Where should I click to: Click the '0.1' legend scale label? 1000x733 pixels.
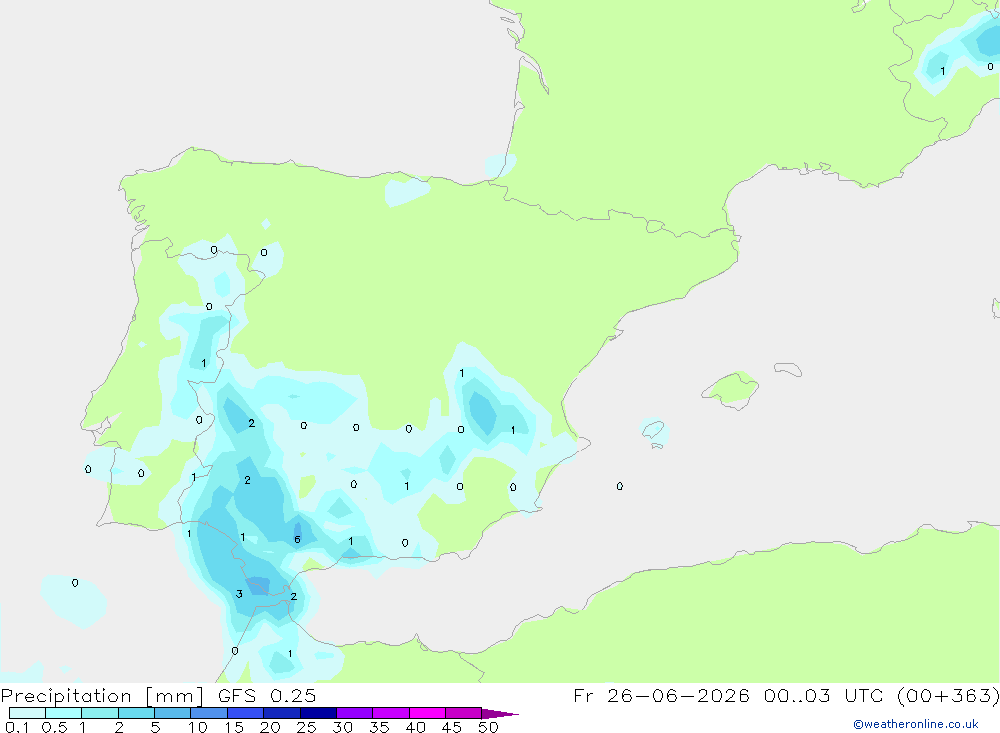coord(17,727)
